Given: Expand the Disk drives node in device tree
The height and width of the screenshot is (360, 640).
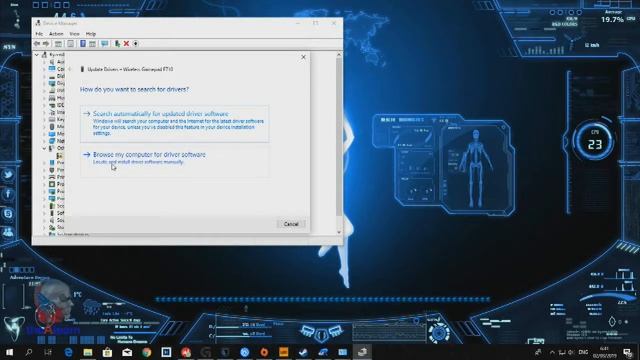Looking at the screenshot, I should pos(44,76).
